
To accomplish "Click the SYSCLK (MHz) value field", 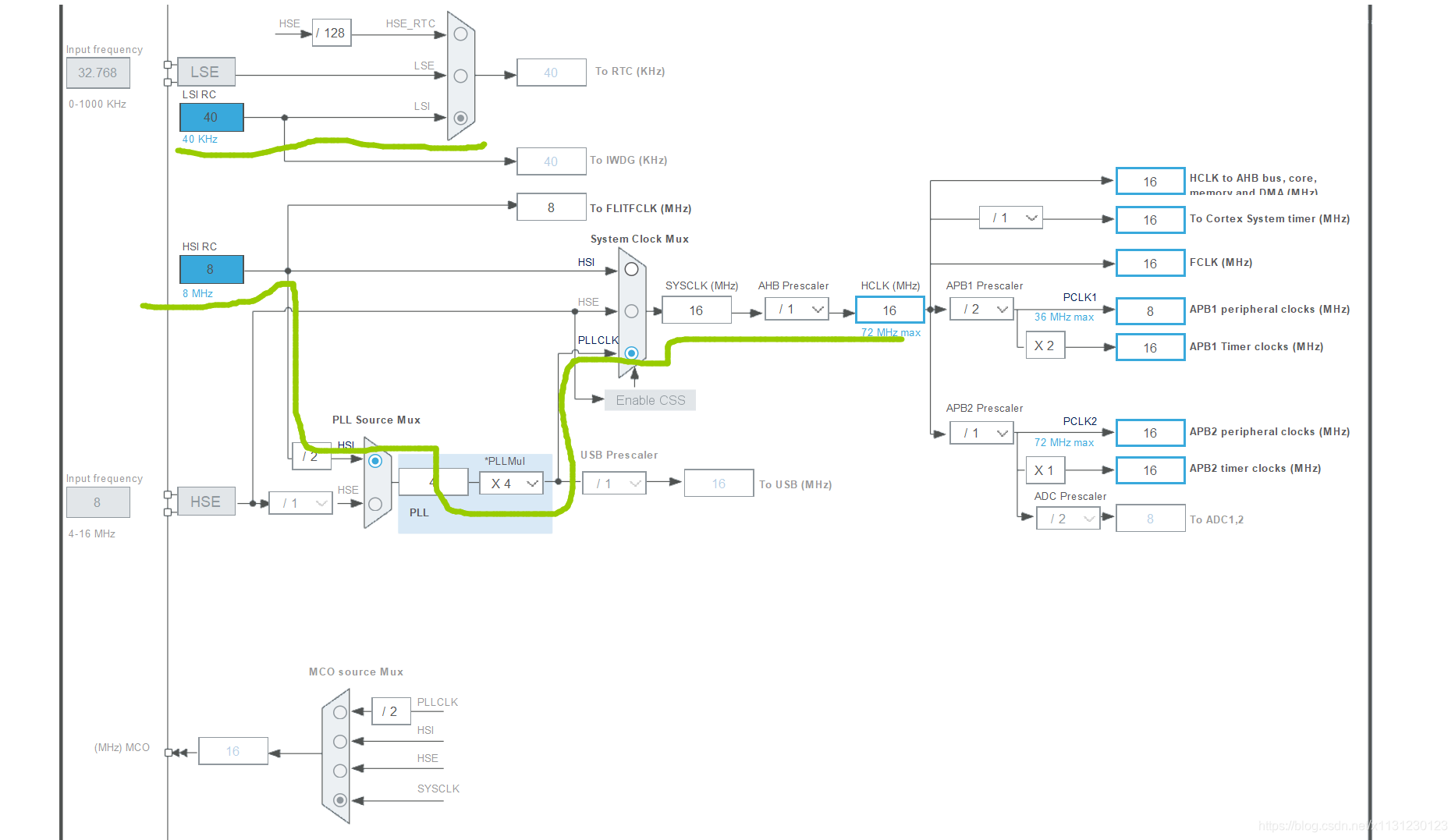I will [697, 310].
